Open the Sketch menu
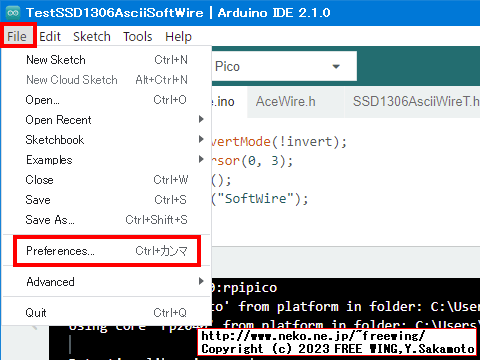 coord(92,36)
